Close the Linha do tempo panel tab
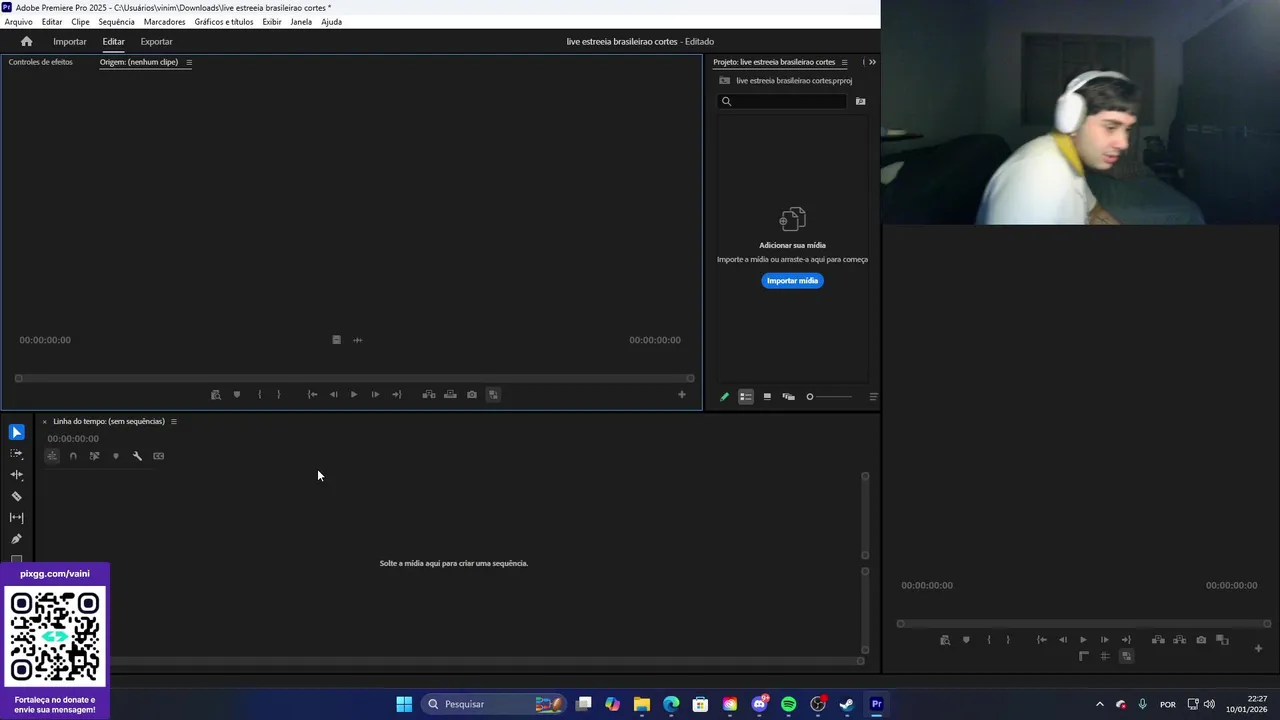 [44, 422]
